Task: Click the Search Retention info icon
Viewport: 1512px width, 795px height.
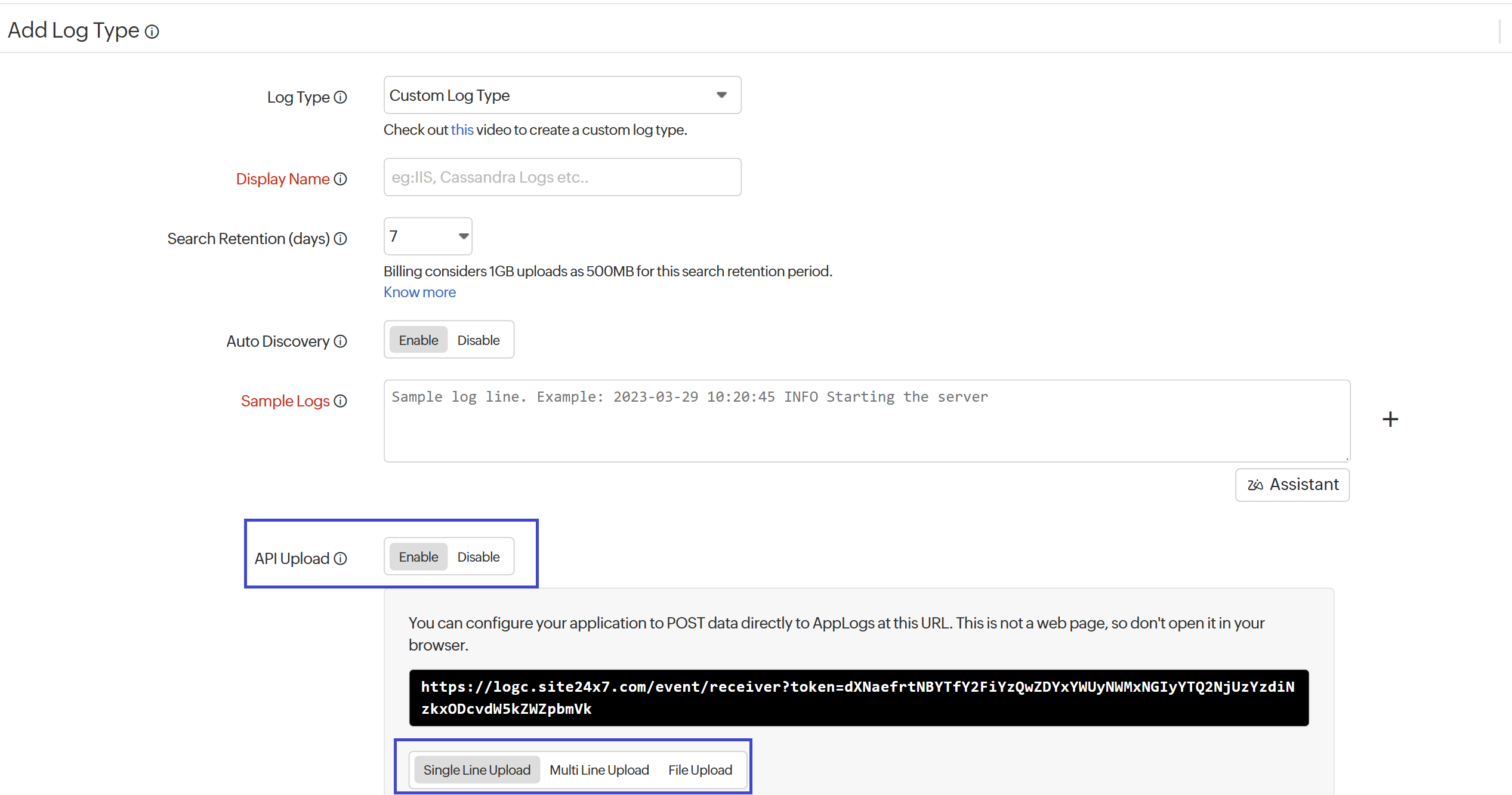Action: [x=340, y=239]
